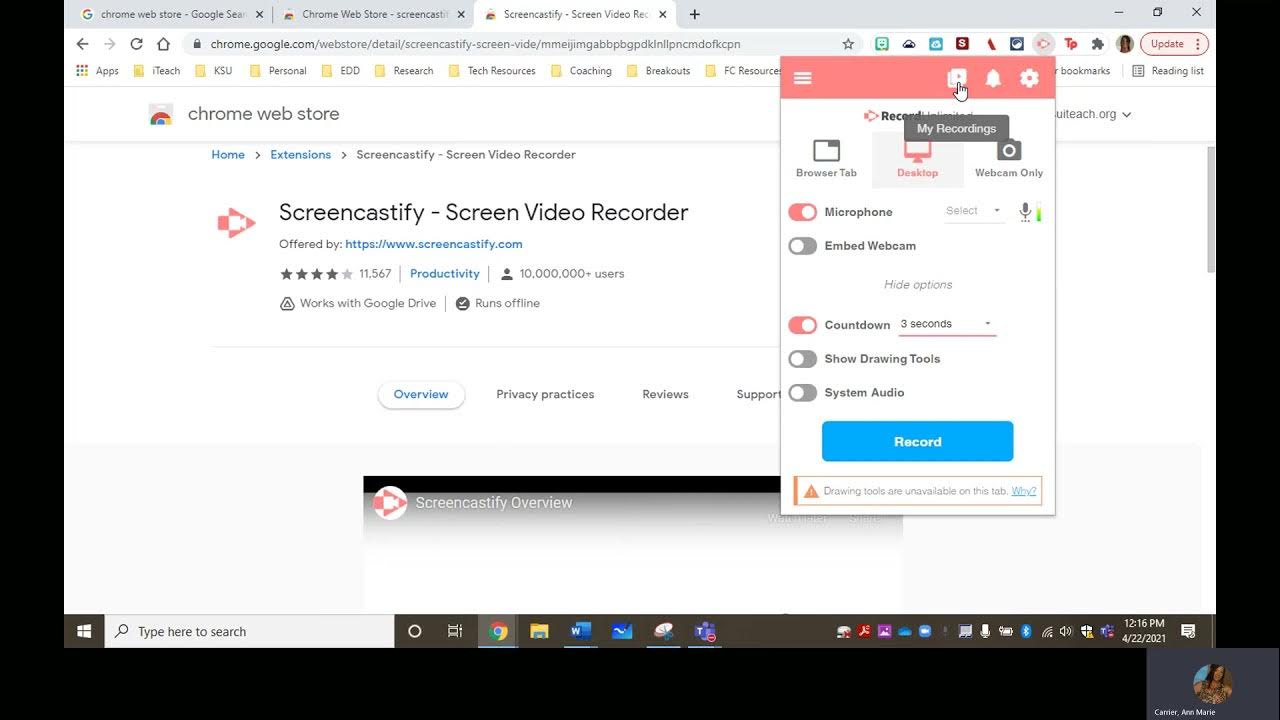Open the iTeach bookmarks folder

(156, 71)
